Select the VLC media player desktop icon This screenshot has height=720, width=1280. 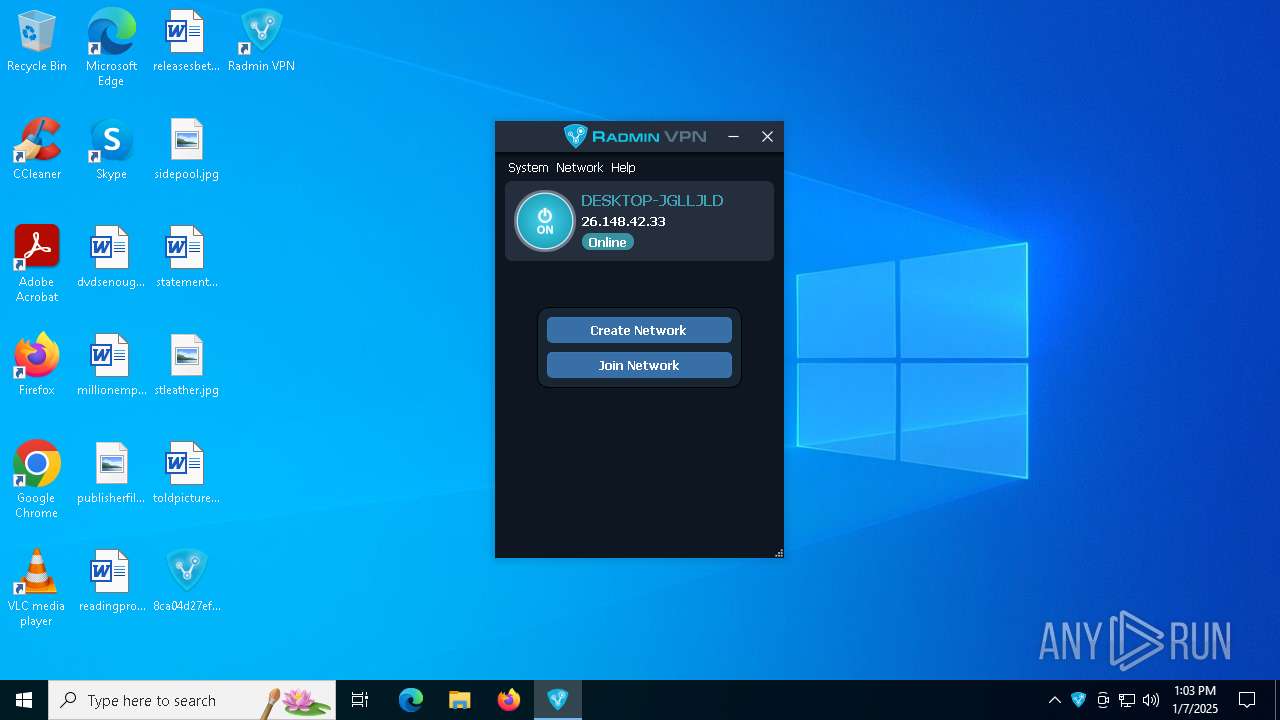point(37,588)
